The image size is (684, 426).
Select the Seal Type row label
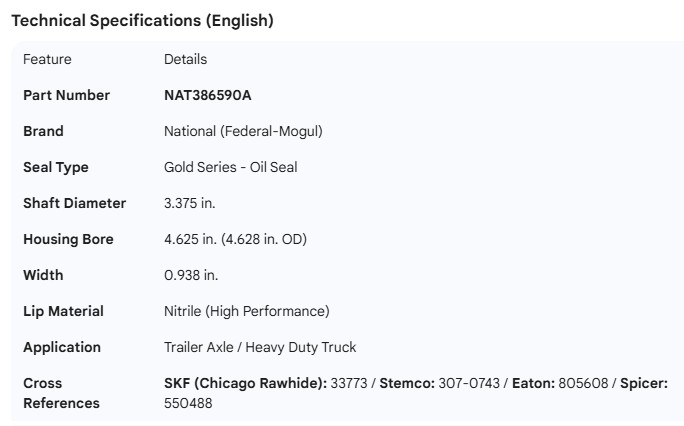[x=55, y=167]
